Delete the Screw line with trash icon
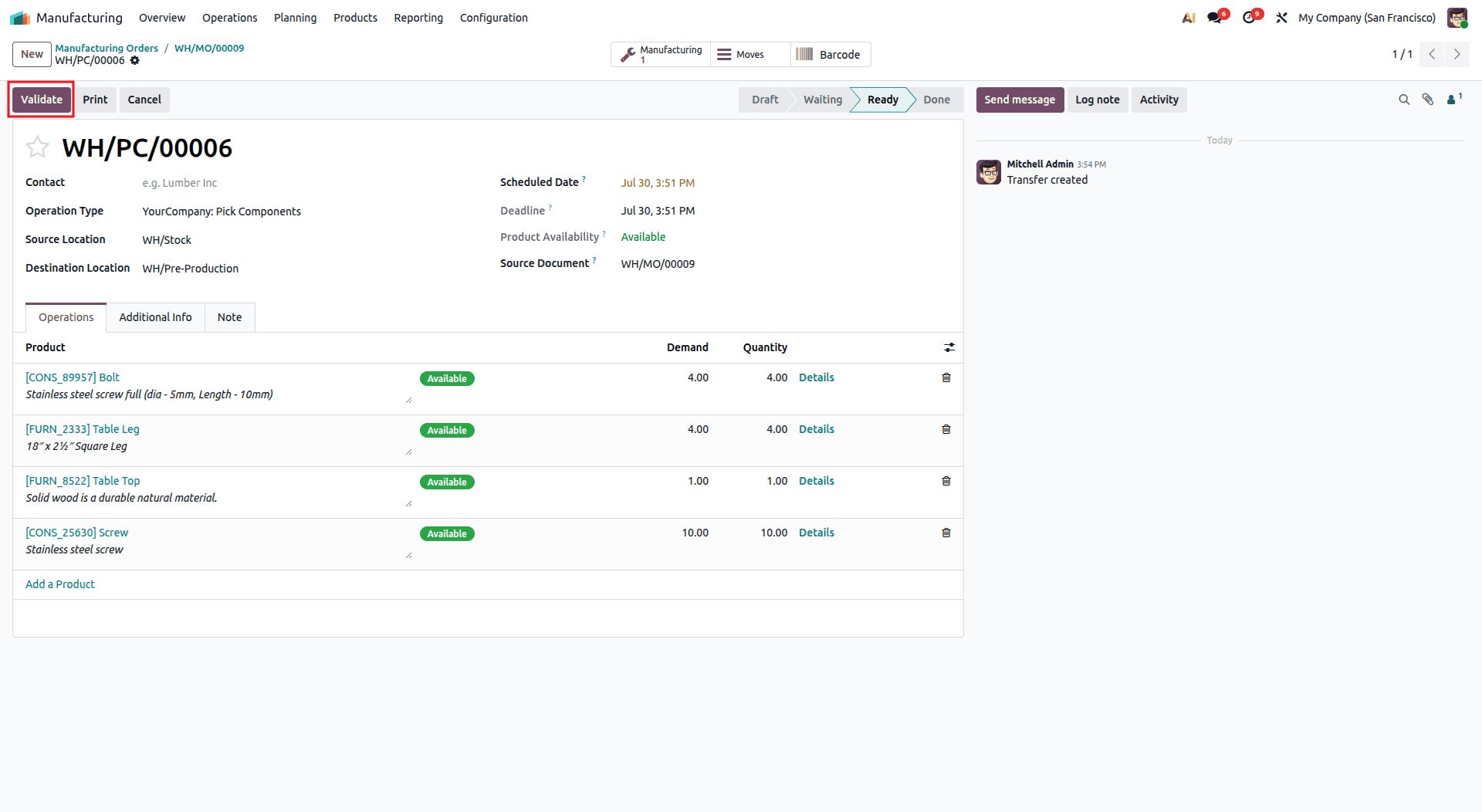 pos(946,533)
